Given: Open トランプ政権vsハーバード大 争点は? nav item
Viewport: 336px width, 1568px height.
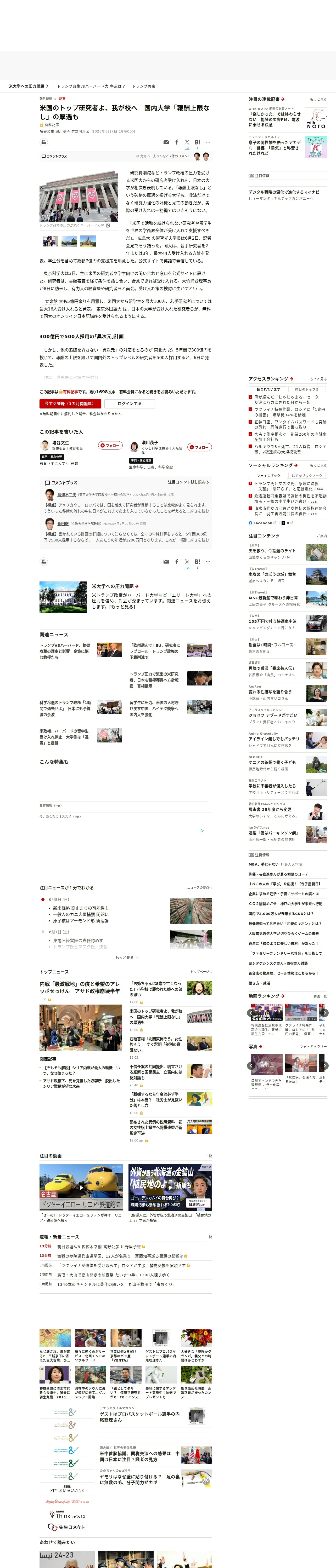Looking at the screenshot, I should [91, 87].
